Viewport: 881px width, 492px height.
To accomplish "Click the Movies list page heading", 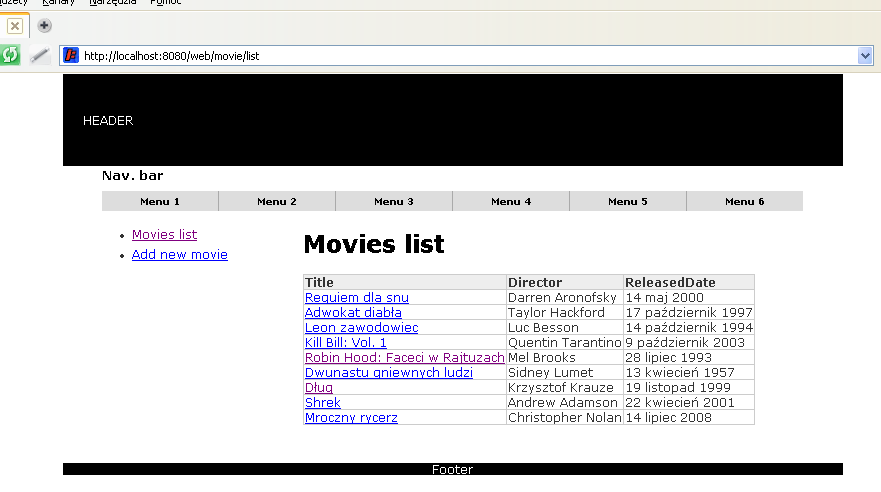I will 374,244.
